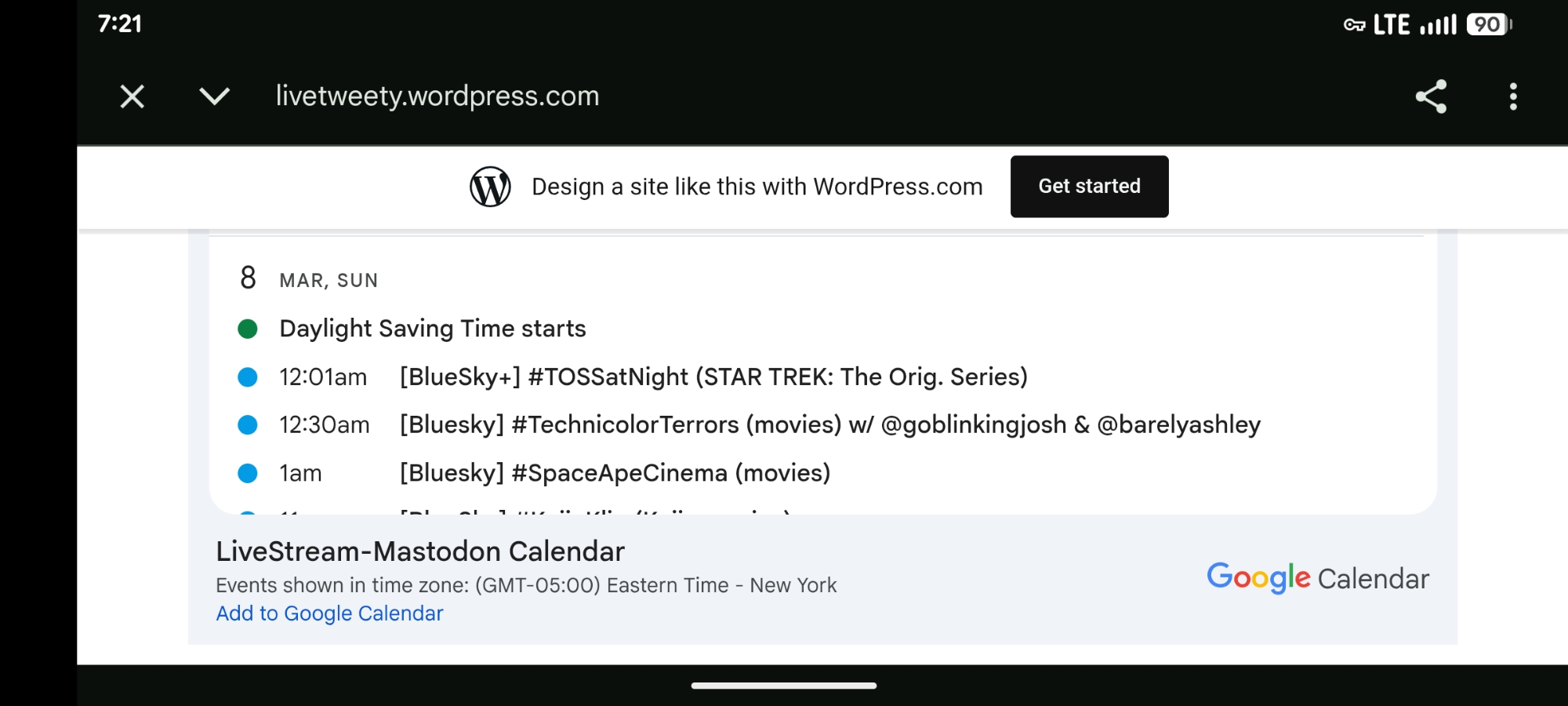Open the #TOSSatNight Star Trek event
Screen dimensions: 1568x706
pos(713,377)
